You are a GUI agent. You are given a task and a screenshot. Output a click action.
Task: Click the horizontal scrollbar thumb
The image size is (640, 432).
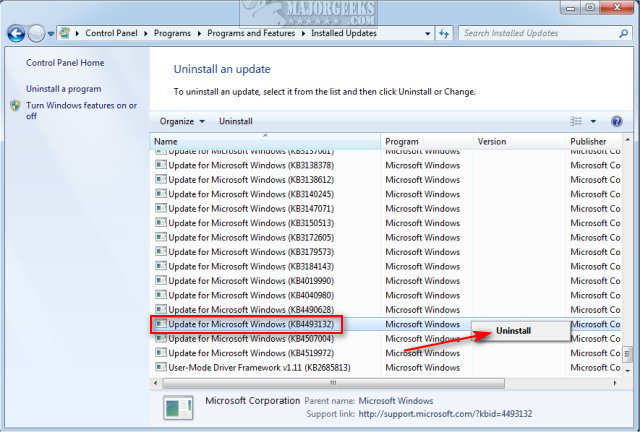(333, 383)
